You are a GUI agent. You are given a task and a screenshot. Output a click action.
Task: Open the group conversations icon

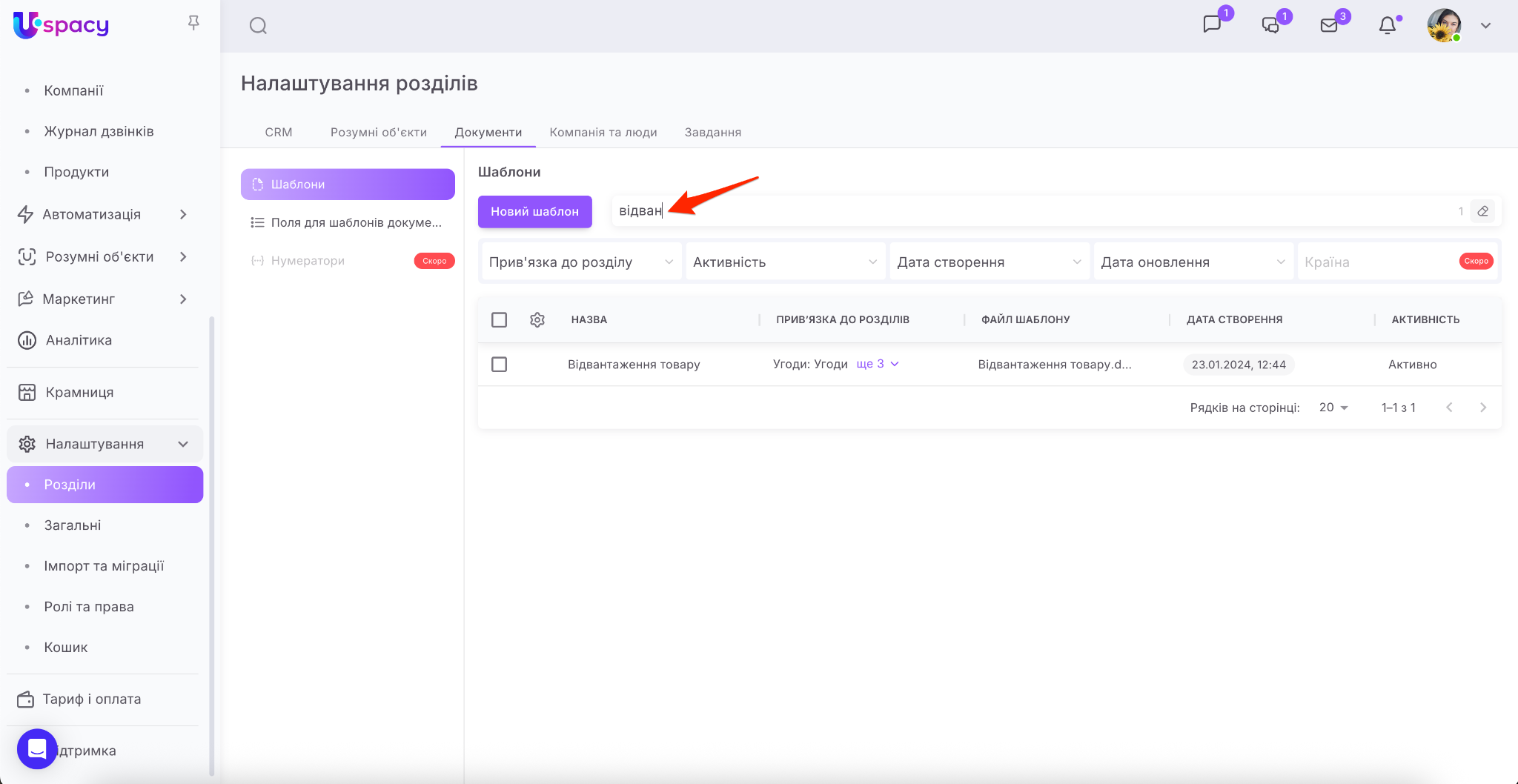(x=1270, y=25)
